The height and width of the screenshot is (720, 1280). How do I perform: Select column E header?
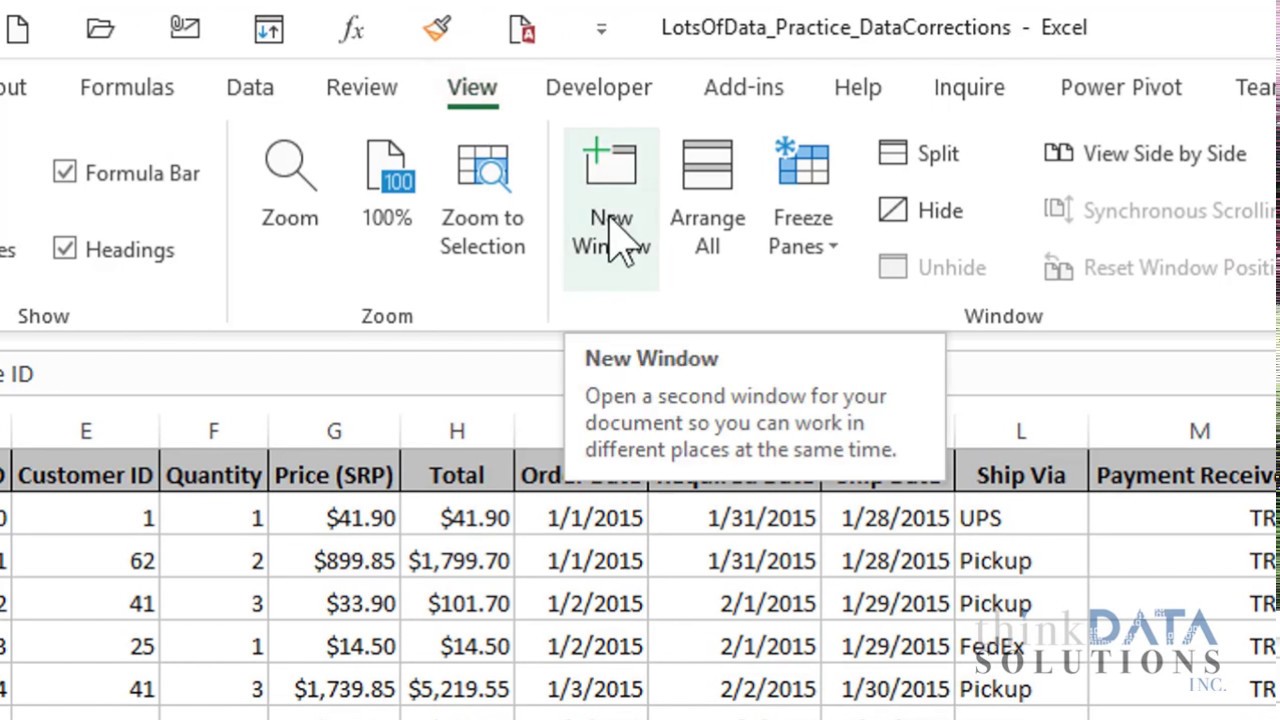85,431
